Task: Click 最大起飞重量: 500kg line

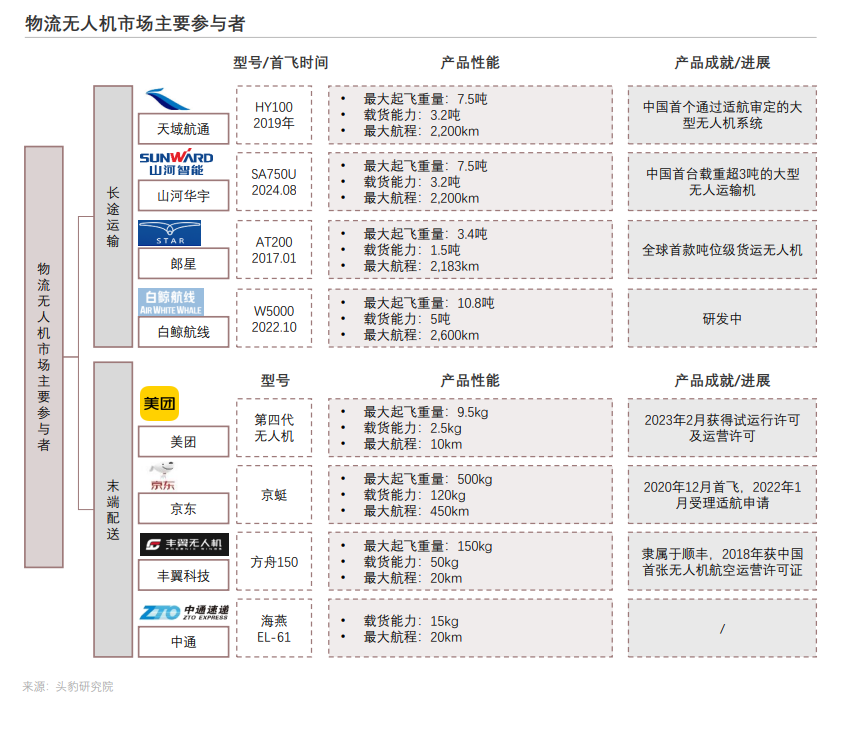Action: click(428, 479)
